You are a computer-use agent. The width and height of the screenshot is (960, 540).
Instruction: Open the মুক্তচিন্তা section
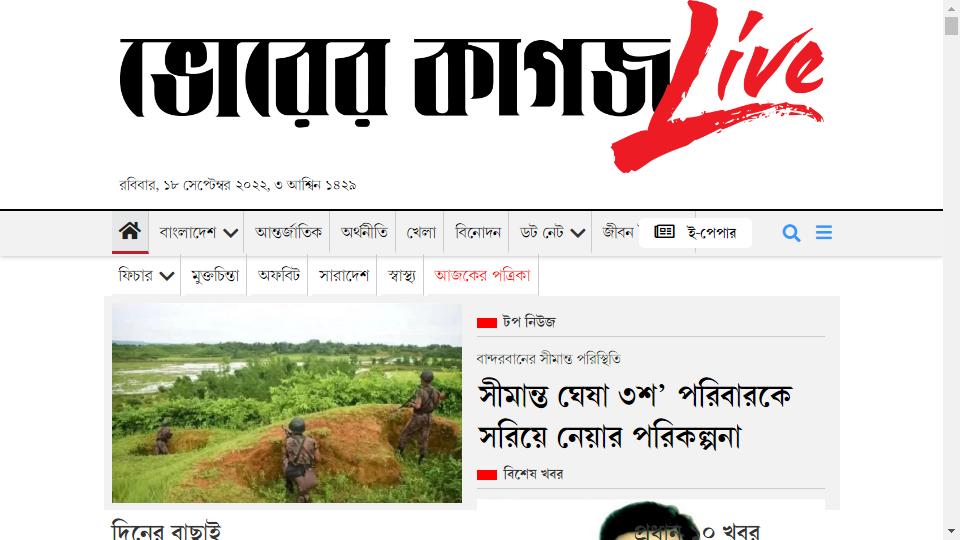pyautogui.click(x=214, y=276)
